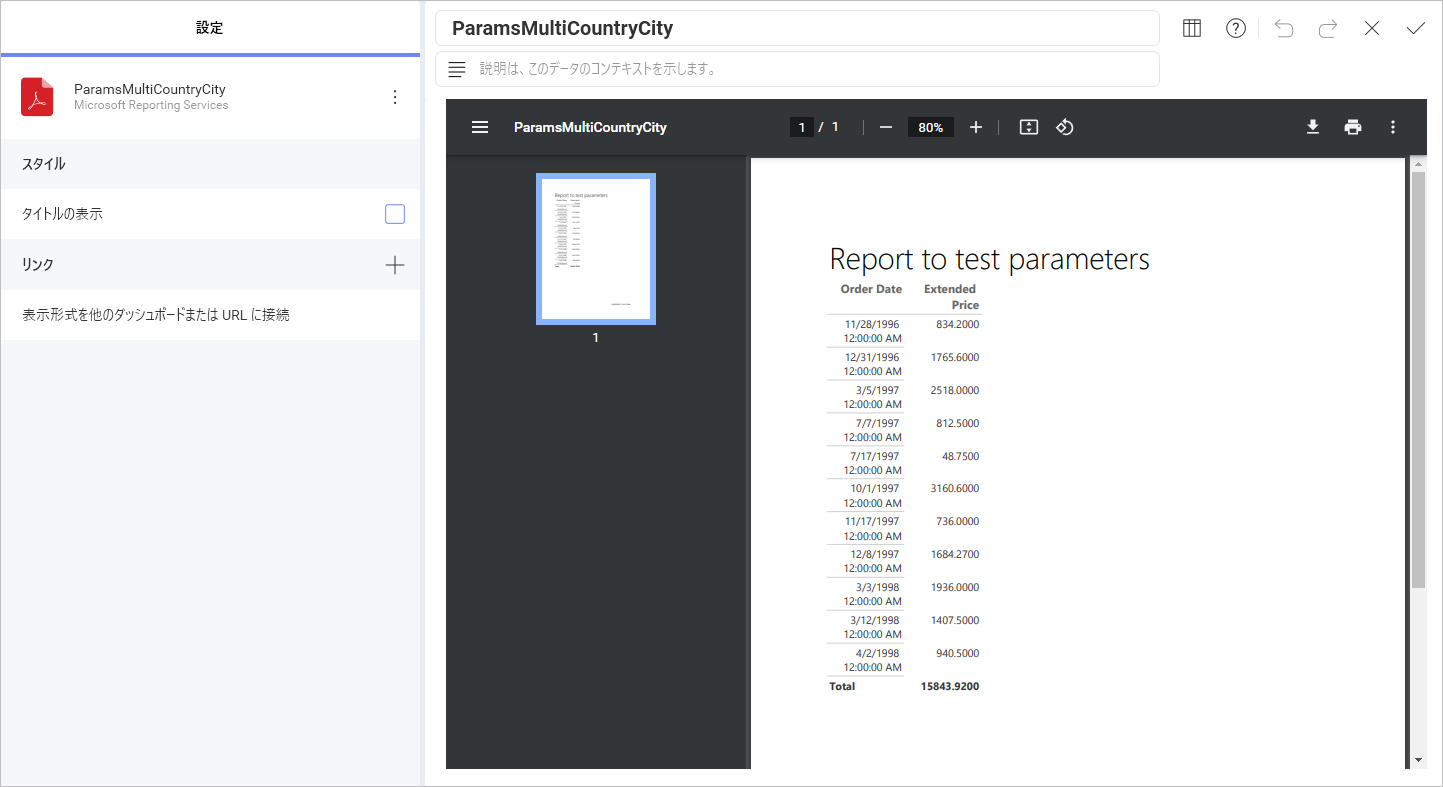This screenshot has width=1443, height=787.
Task: Click the 736.0000 price value
Action: tap(957, 521)
